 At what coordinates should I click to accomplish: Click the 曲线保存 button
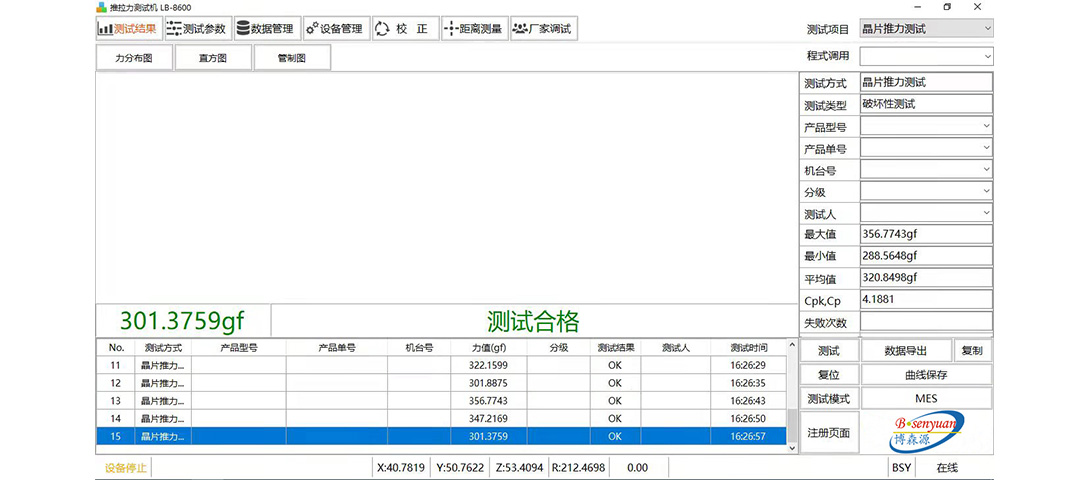pos(925,375)
